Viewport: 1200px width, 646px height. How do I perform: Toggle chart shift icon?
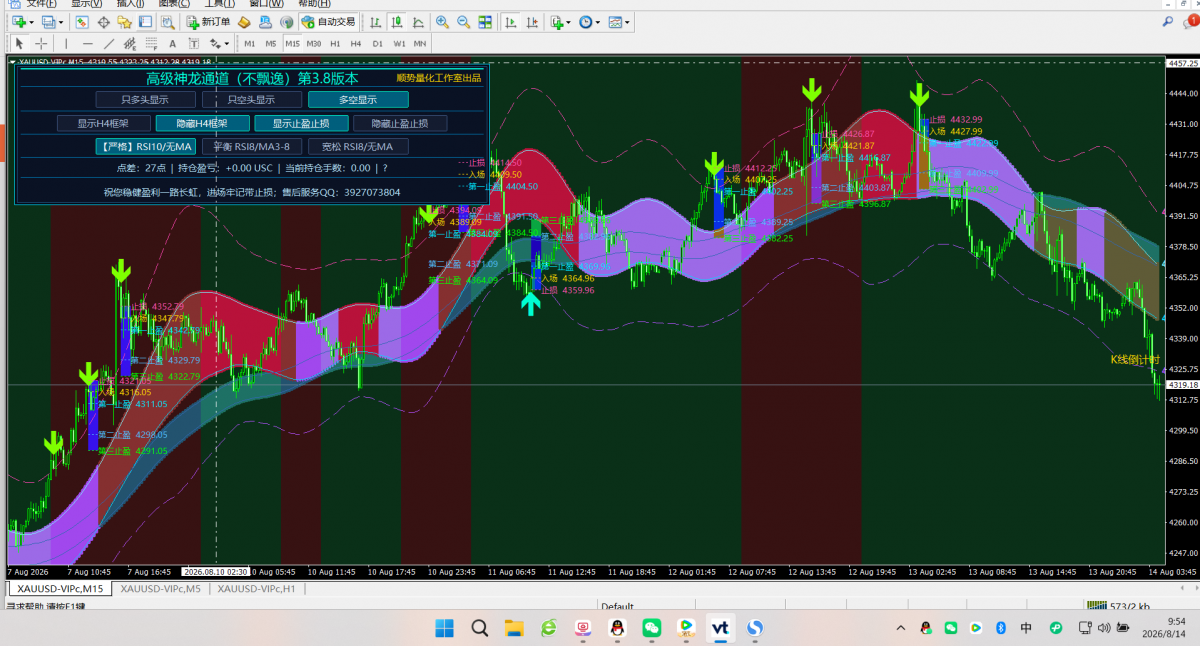(x=531, y=22)
